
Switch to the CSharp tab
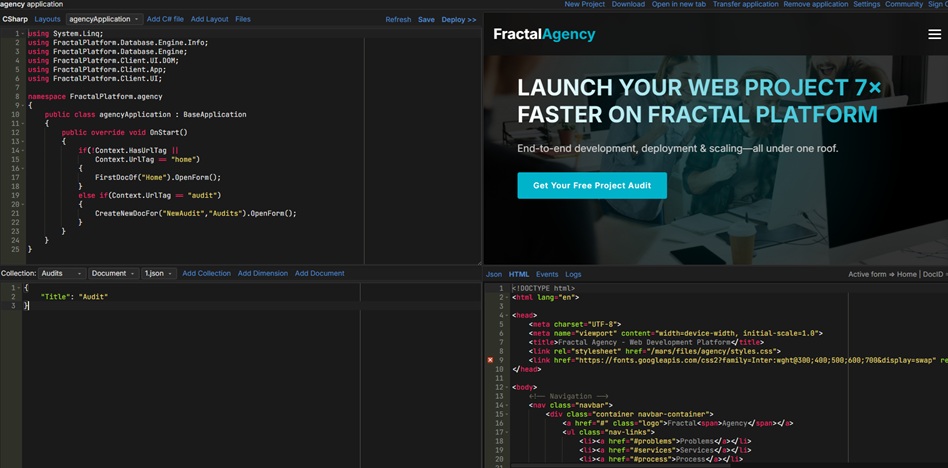pos(15,19)
